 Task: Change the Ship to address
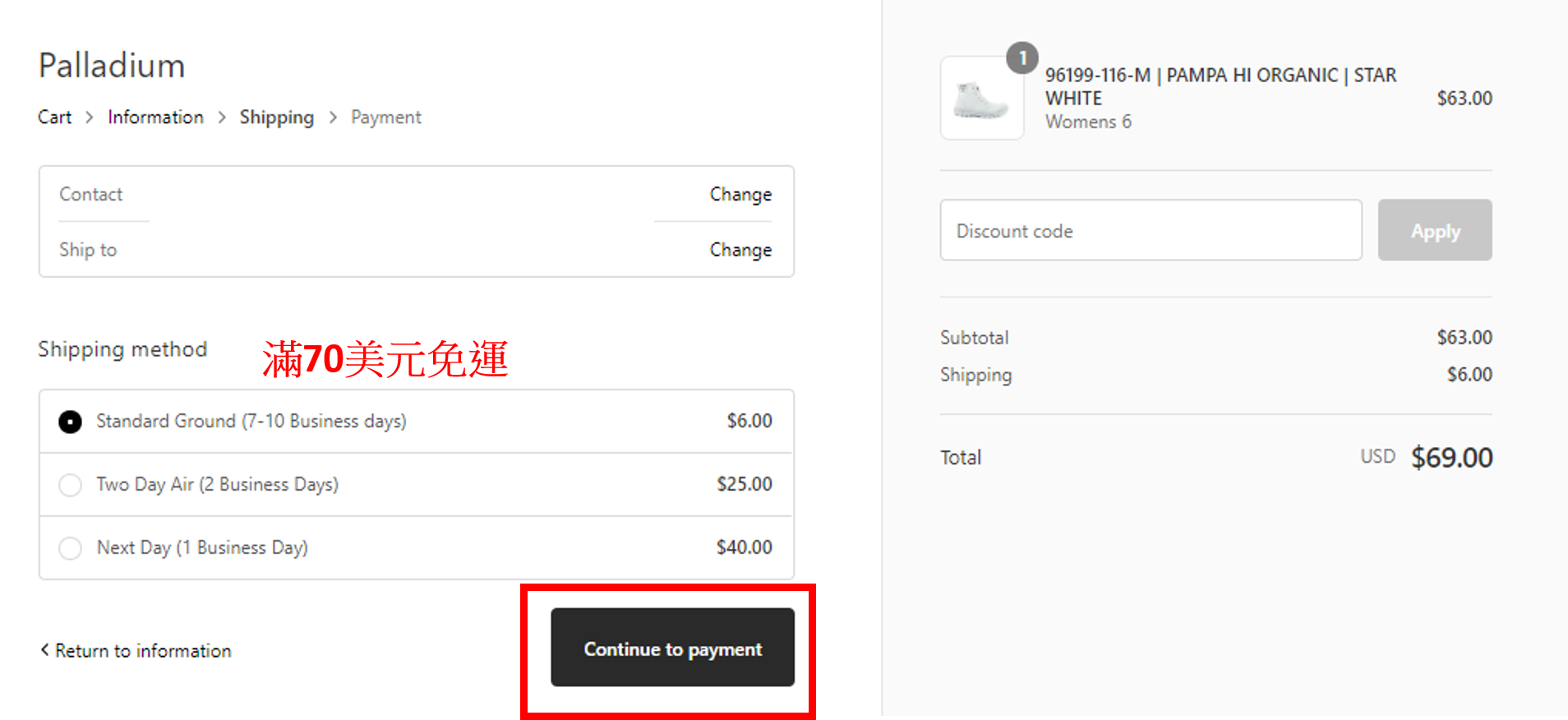click(740, 250)
